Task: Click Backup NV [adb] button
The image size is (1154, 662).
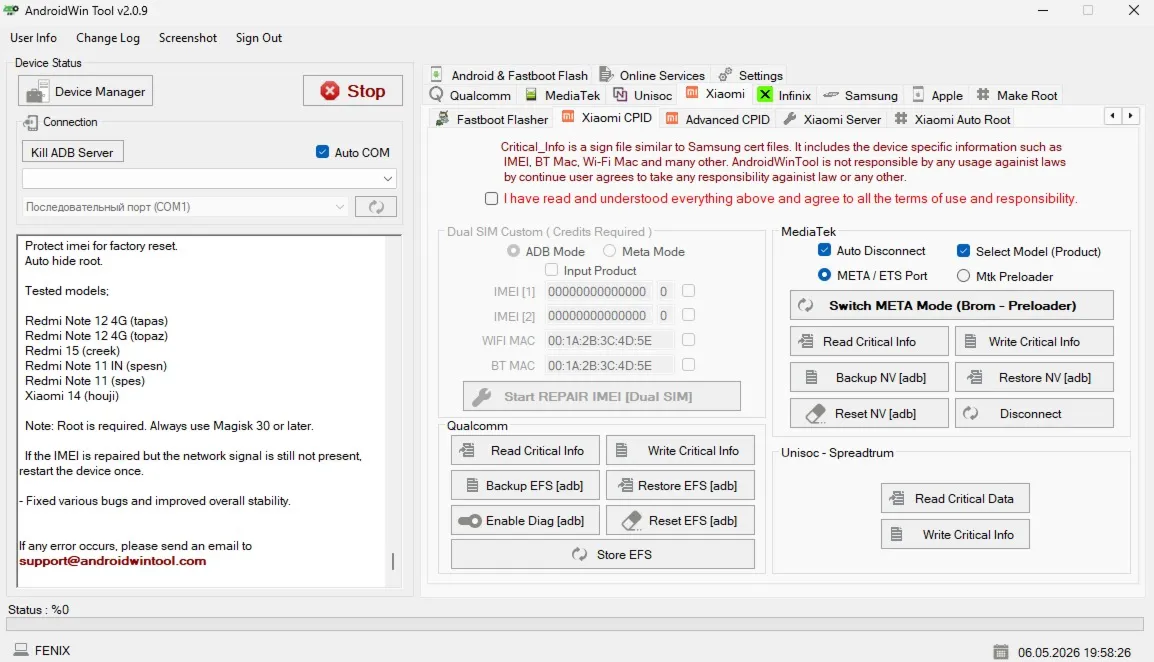Action: pyautogui.click(x=869, y=378)
